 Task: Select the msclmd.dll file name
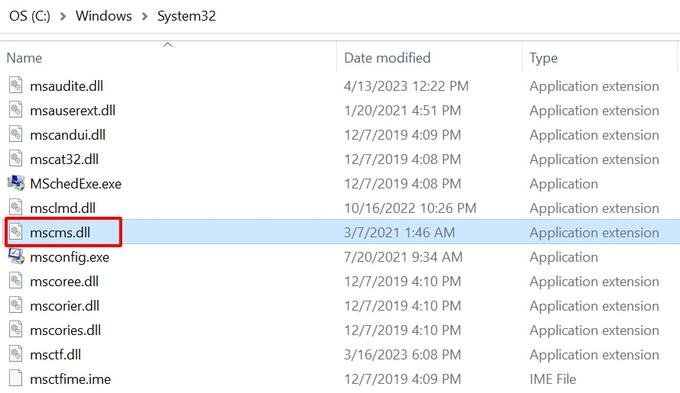62,208
